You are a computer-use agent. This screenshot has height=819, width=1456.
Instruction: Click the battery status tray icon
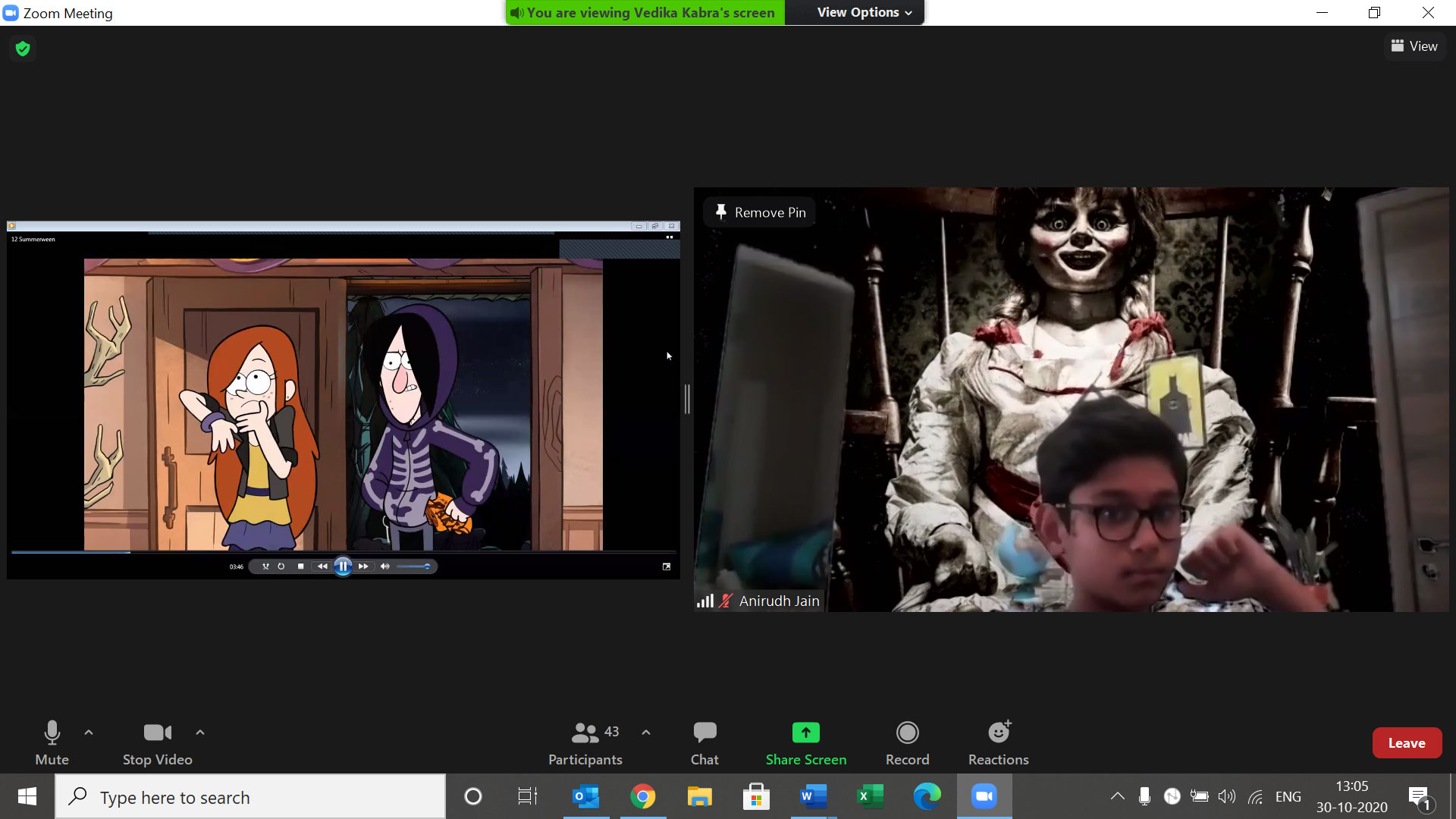[1199, 796]
